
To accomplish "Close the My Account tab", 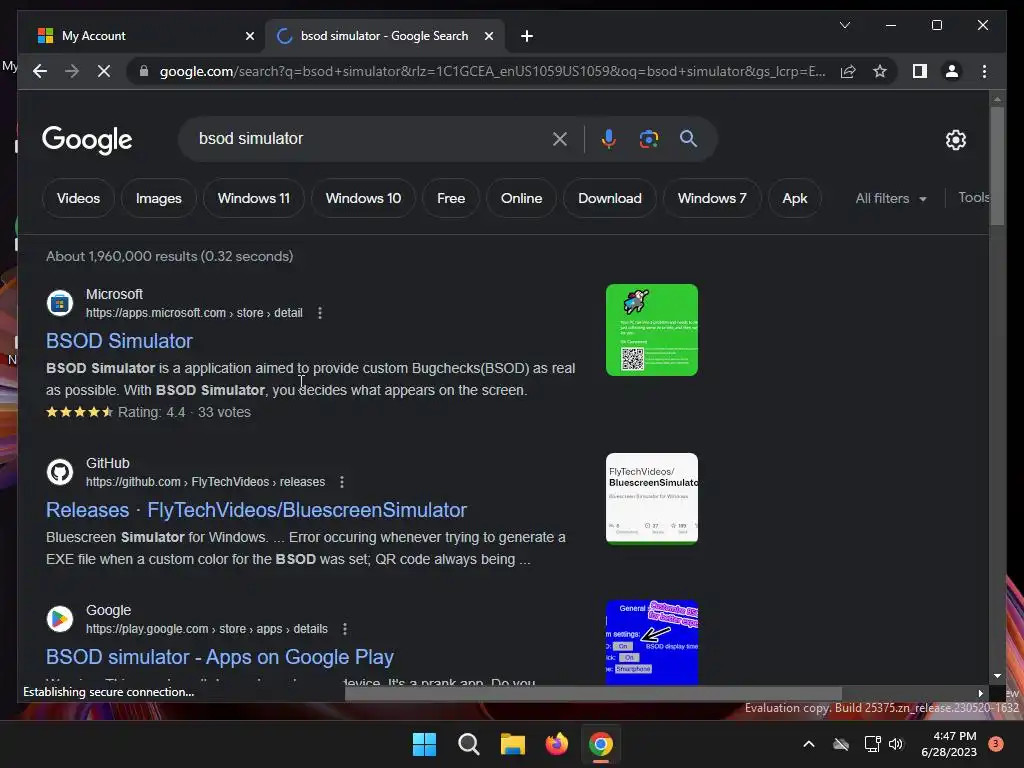I will pos(249,36).
